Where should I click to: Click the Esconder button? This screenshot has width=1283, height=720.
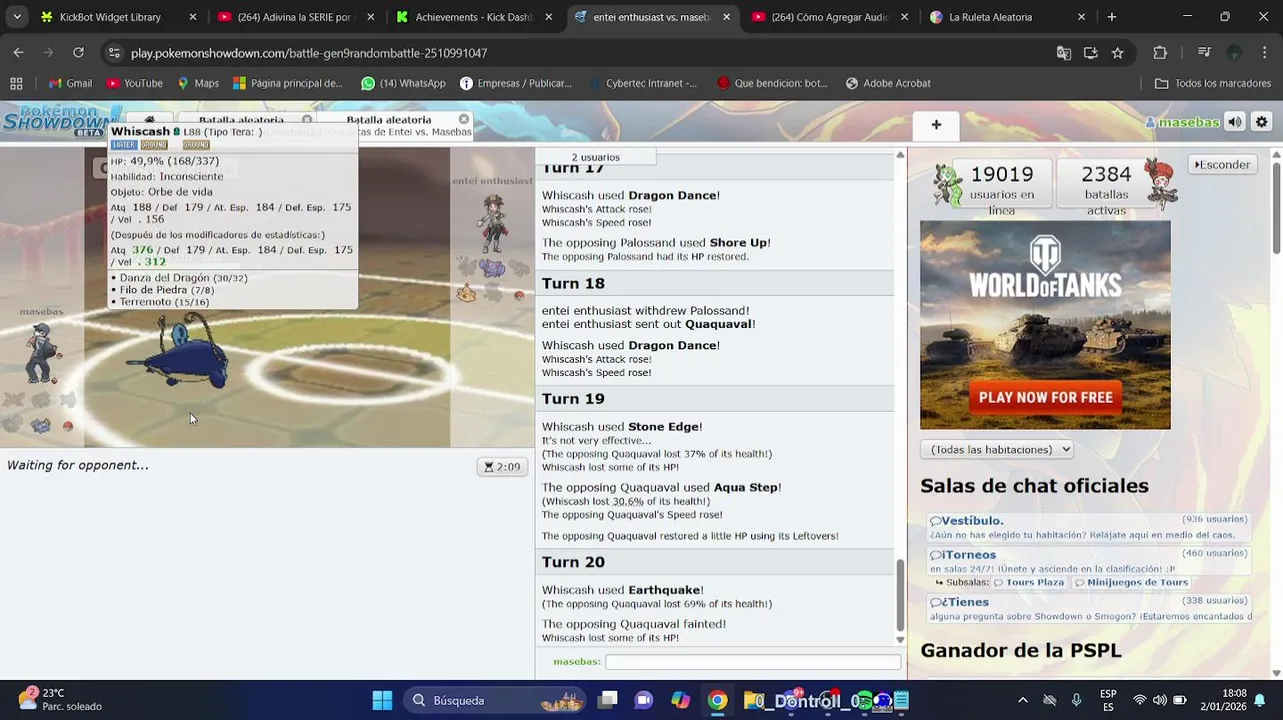tap(1222, 164)
